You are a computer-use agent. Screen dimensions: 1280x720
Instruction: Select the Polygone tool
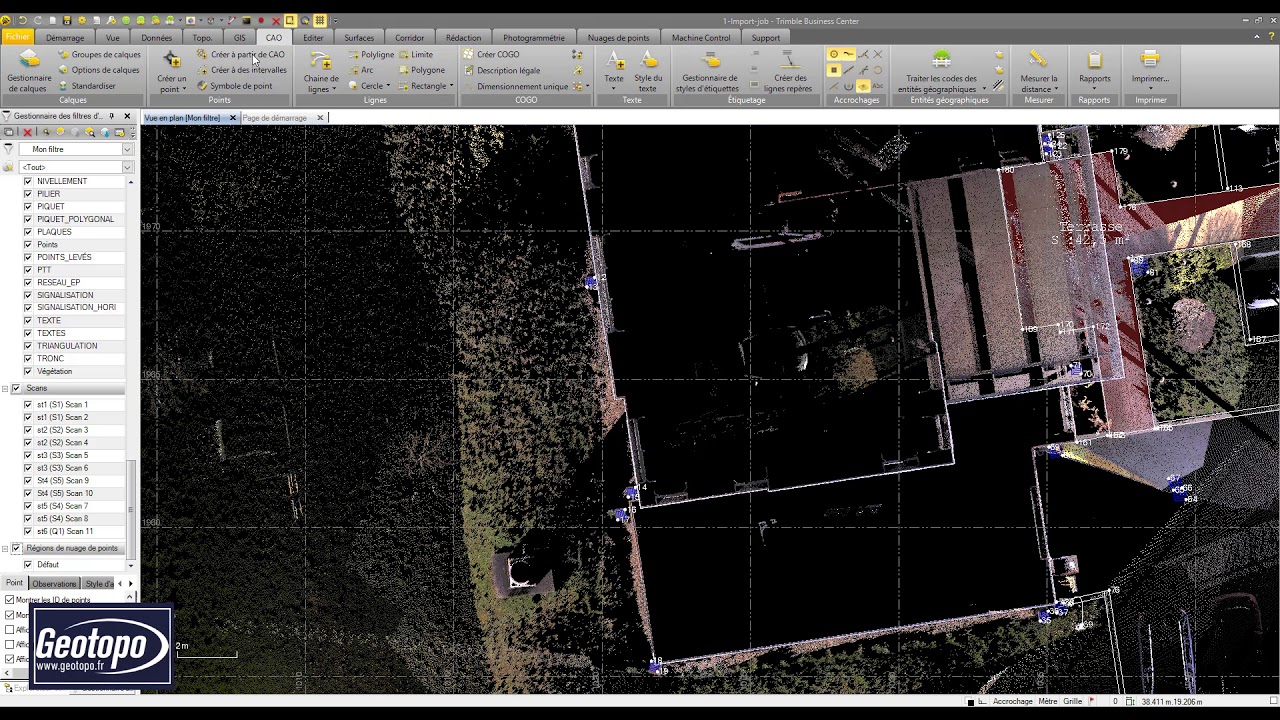pyautogui.click(x=421, y=70)
